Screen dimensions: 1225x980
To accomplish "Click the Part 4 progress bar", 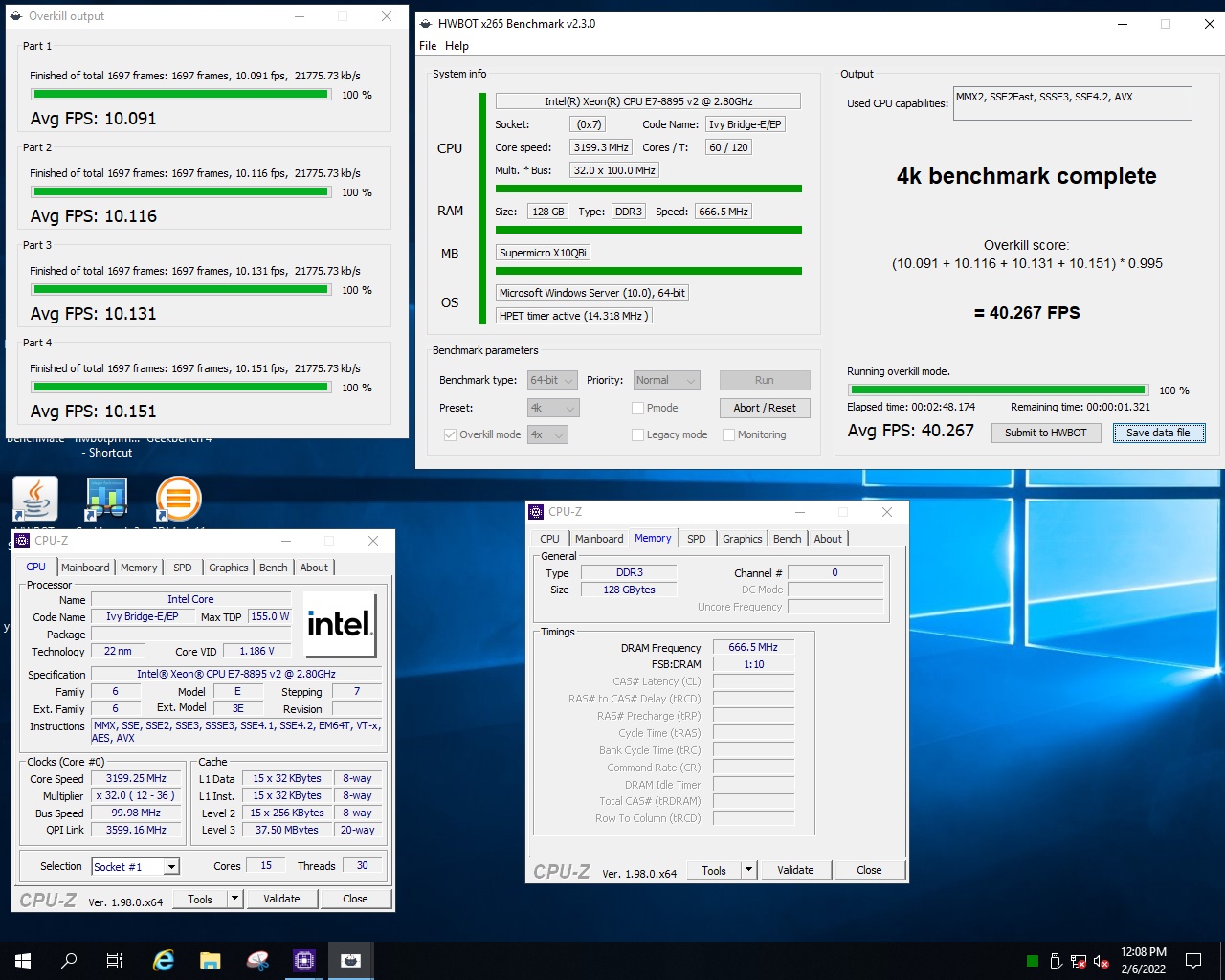I will pyautogui.click(x=181, y=388).
